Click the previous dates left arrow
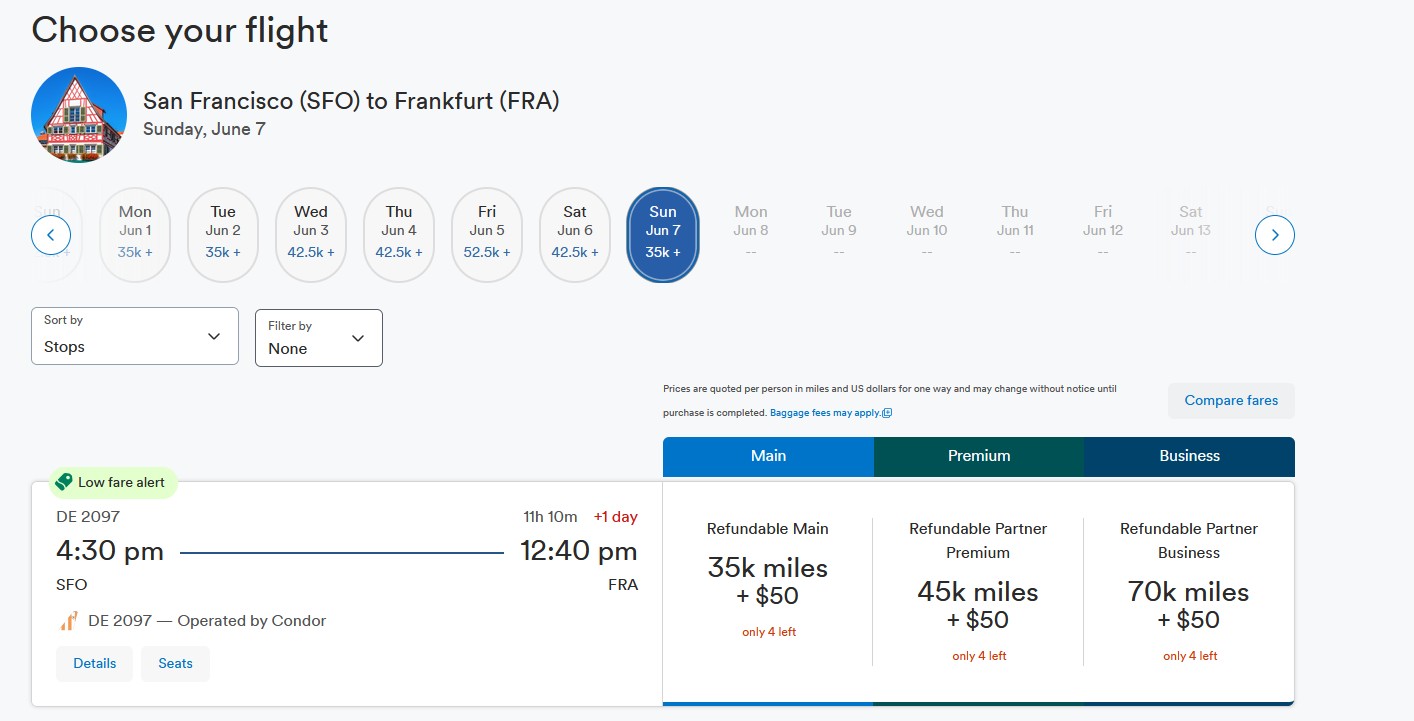The height and width of the screenshot is (721, 1414). (51, 236)
